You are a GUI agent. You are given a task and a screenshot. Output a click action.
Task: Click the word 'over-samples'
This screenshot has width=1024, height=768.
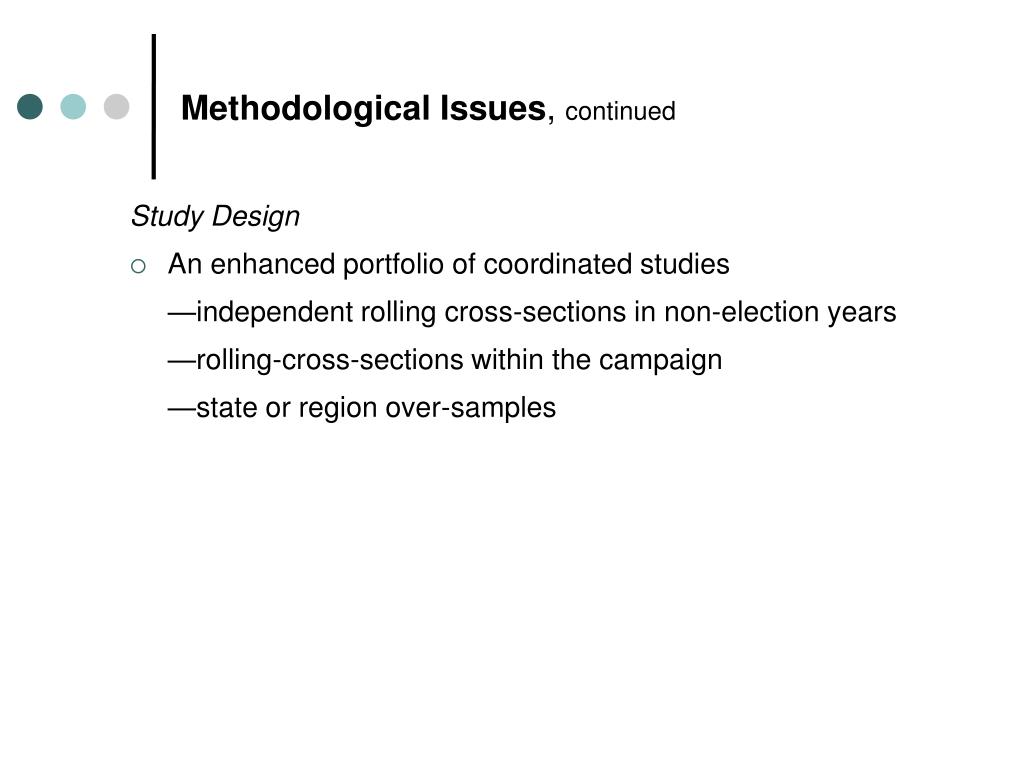[x=471, y=409]
